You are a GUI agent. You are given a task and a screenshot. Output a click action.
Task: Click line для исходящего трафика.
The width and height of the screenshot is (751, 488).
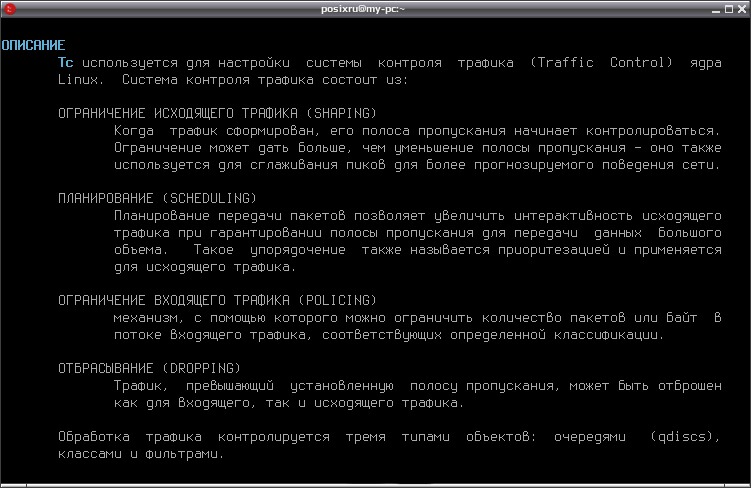tap(205, 267)
